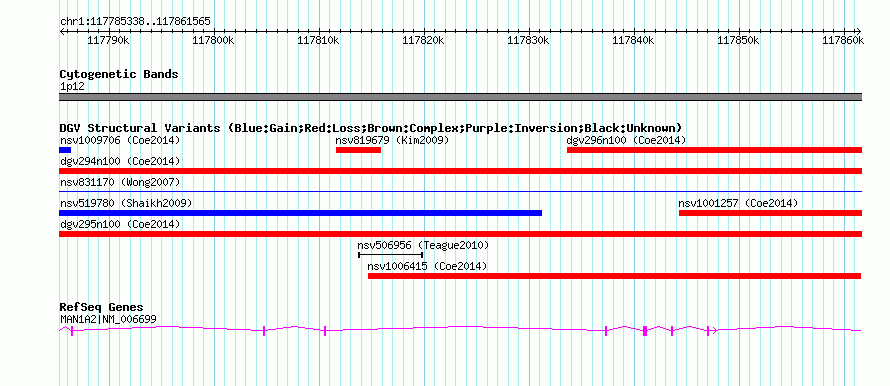Open the dgv296n100 (Coe2014) label

[x=626, y=140]
